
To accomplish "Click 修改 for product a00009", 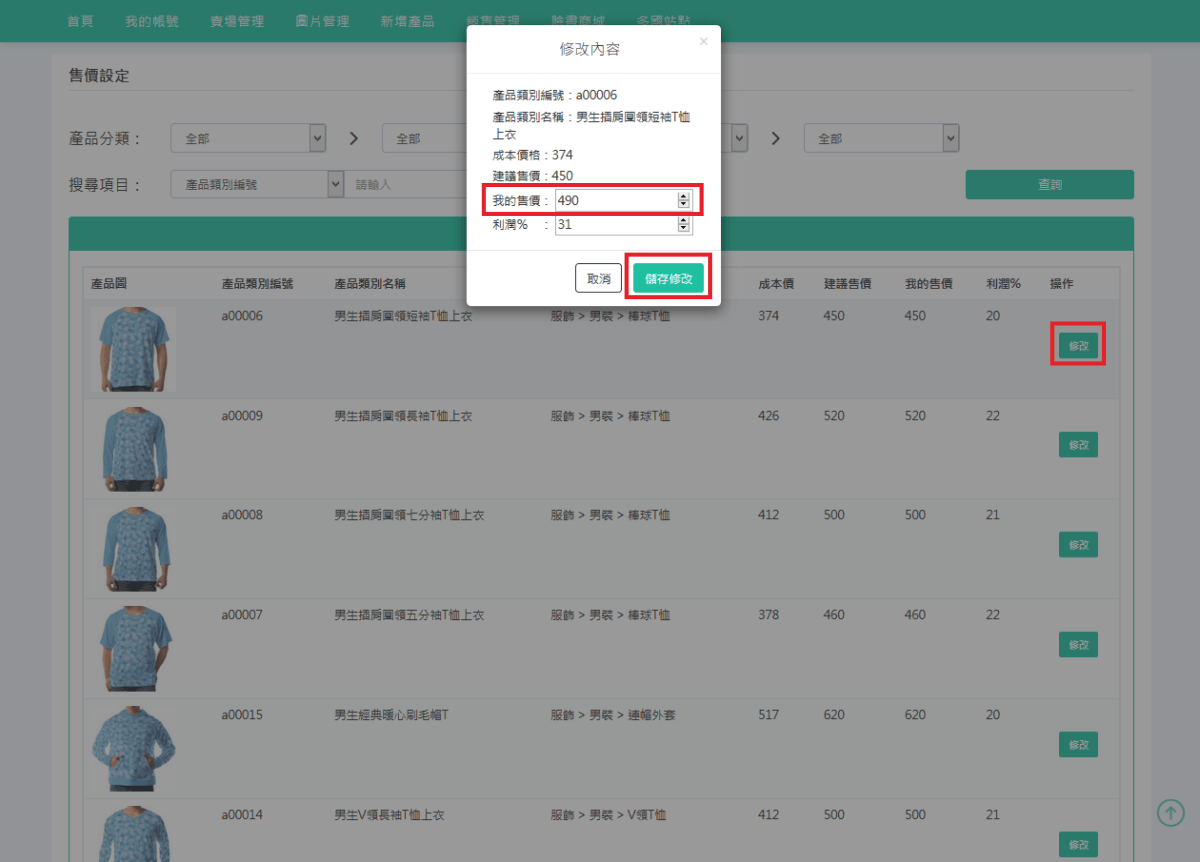I will 1077,444.
